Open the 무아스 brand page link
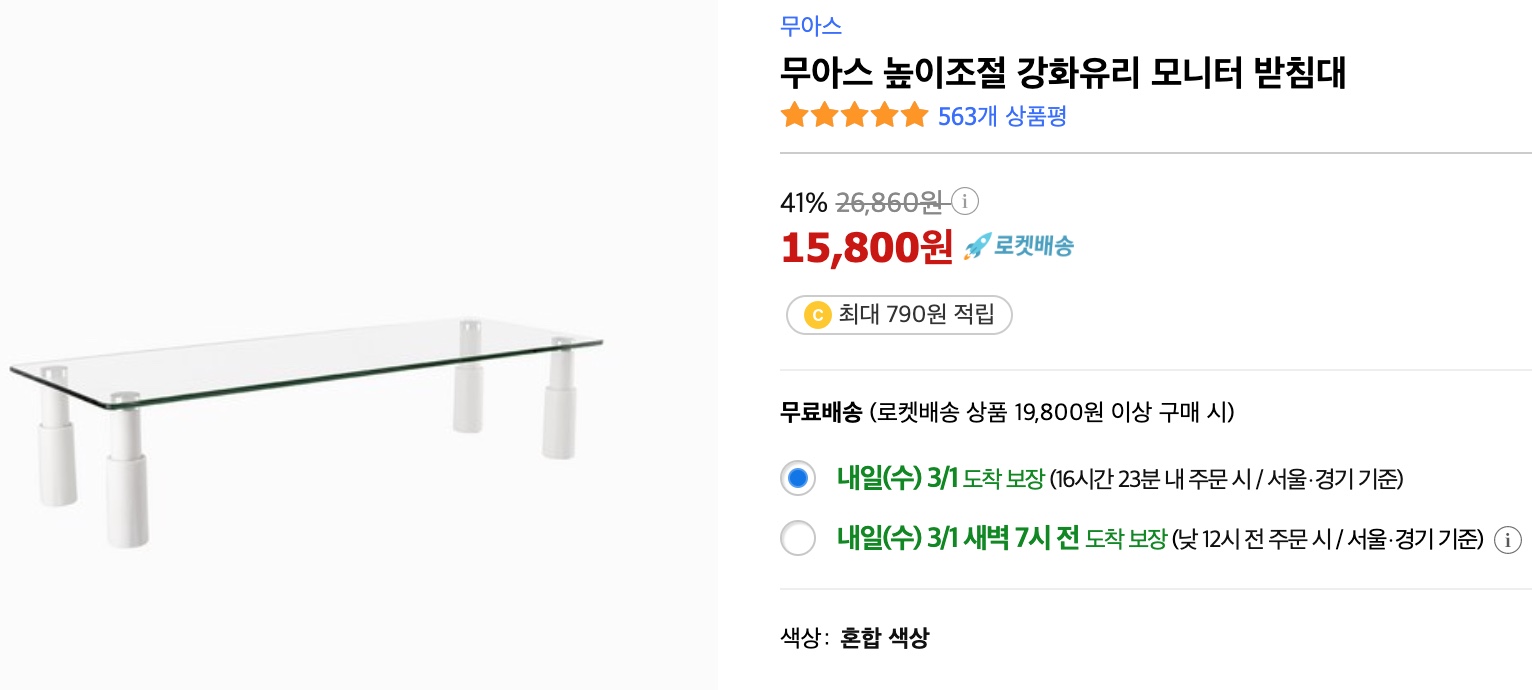Viewport: 1532px width, 690px height. click(x=811, y=27)
